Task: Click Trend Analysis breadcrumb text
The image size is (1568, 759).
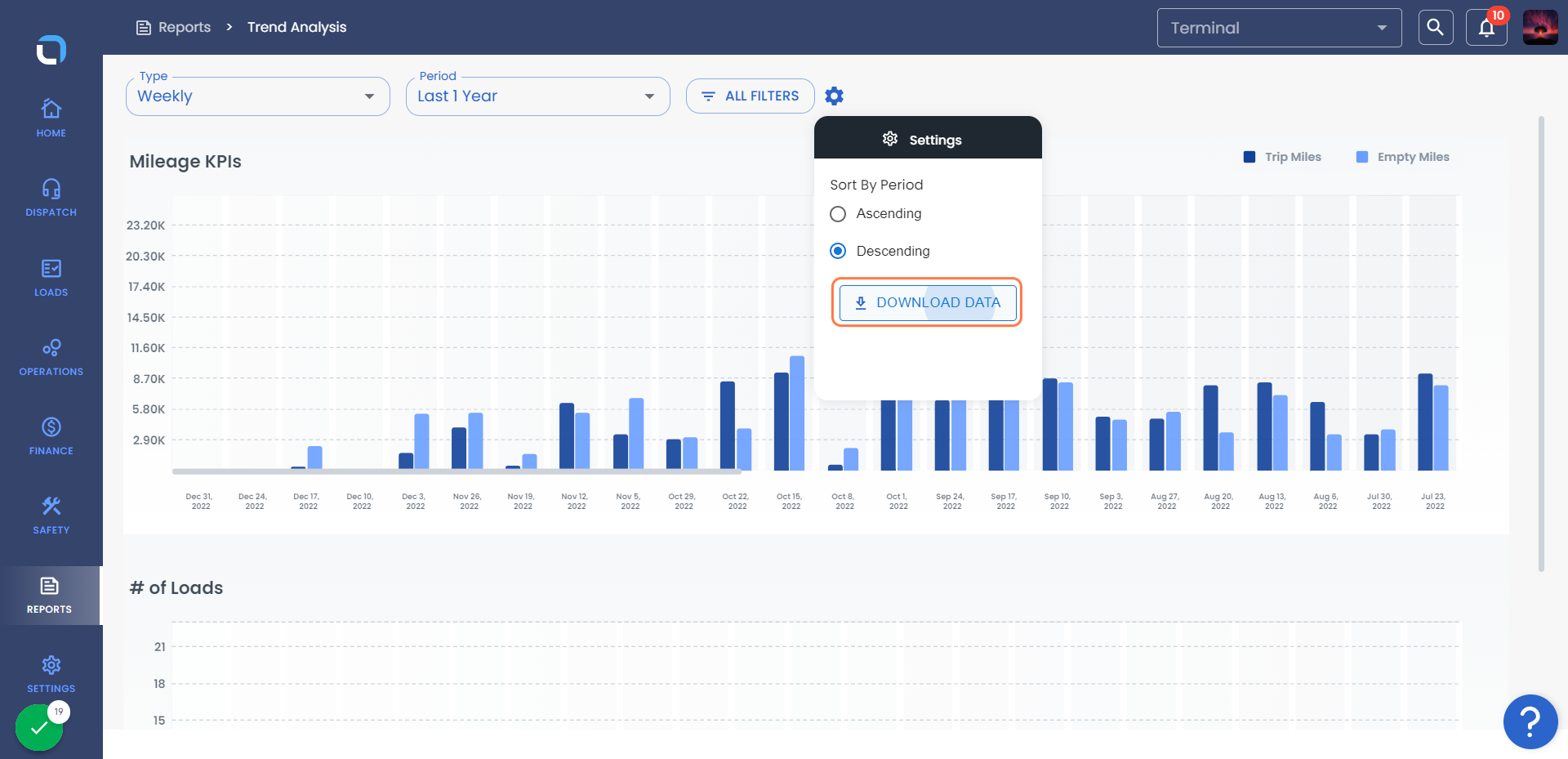Action: (297, 27)
